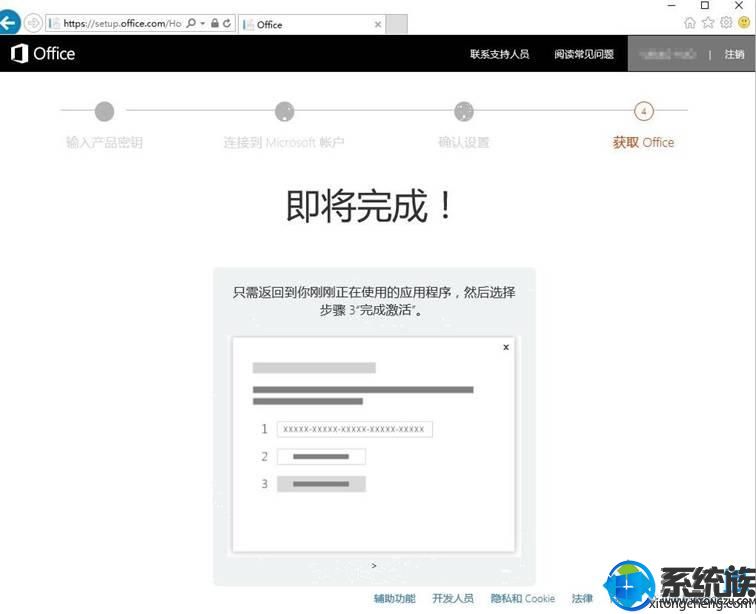Click illustrated step 2 button

[x=321, y=456]
